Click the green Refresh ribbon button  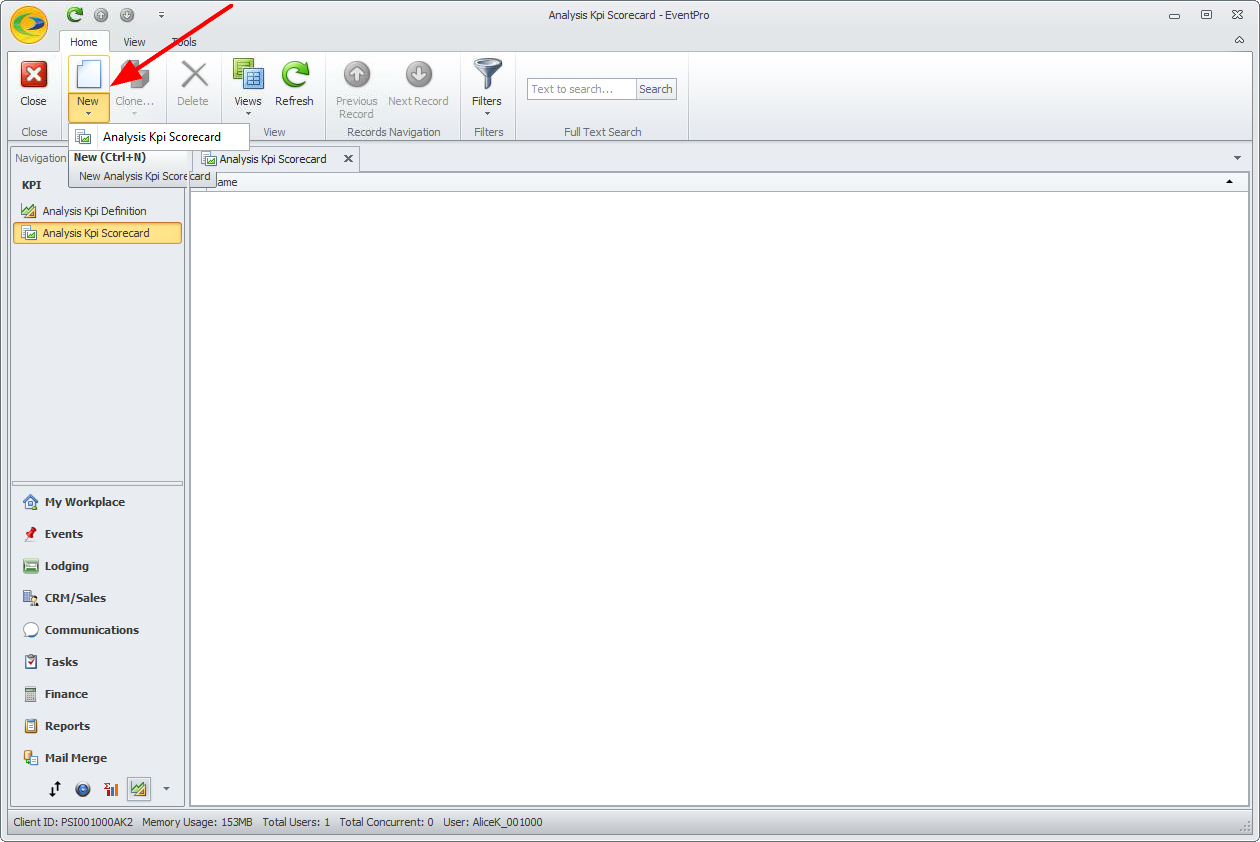point(295,82)
